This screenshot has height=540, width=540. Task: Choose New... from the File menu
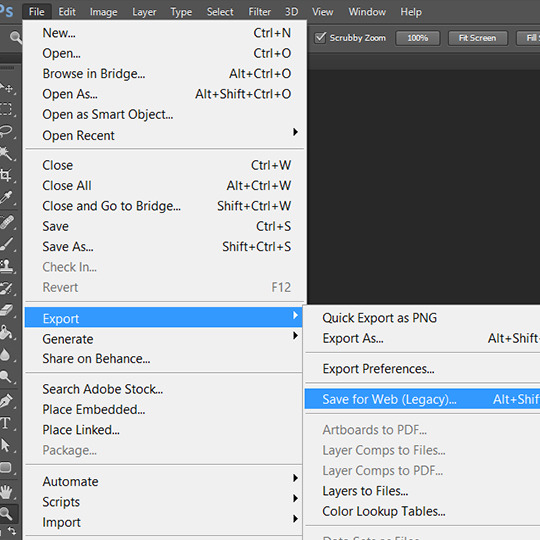point(164,33)
